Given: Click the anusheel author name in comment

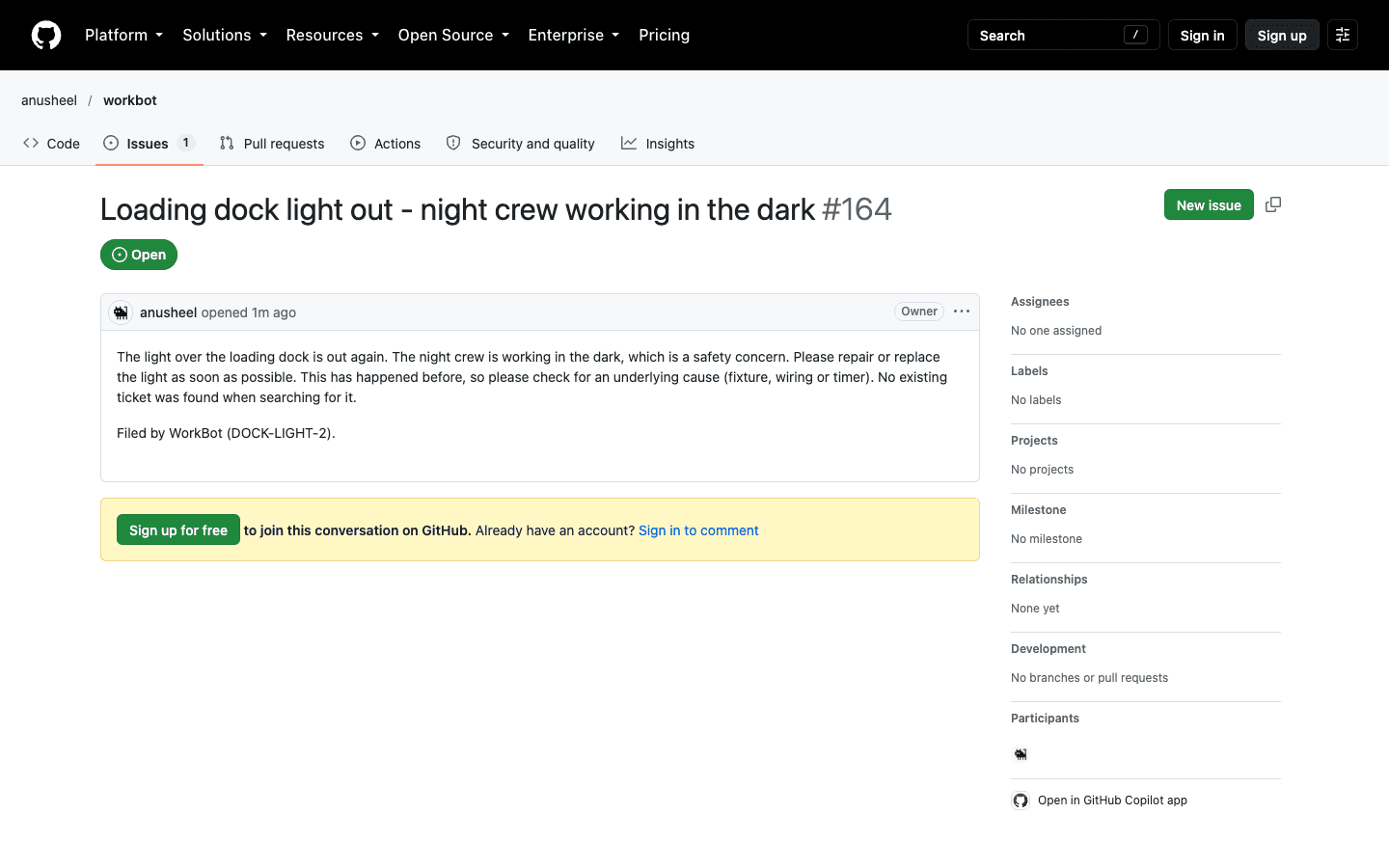Looking at the screenshot, I should click(168, 312).
